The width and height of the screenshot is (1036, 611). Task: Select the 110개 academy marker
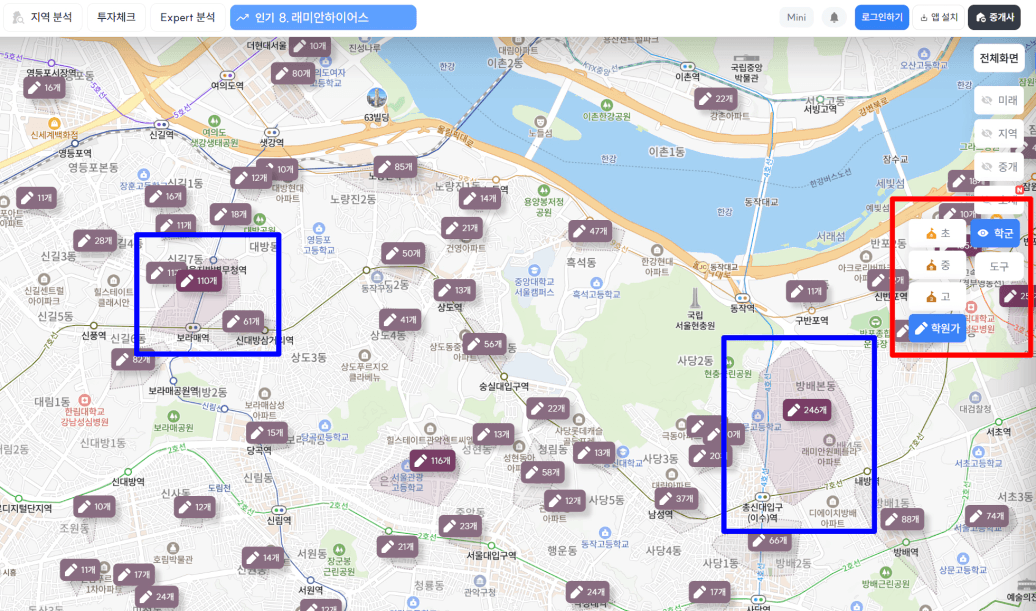click(199, 281)
